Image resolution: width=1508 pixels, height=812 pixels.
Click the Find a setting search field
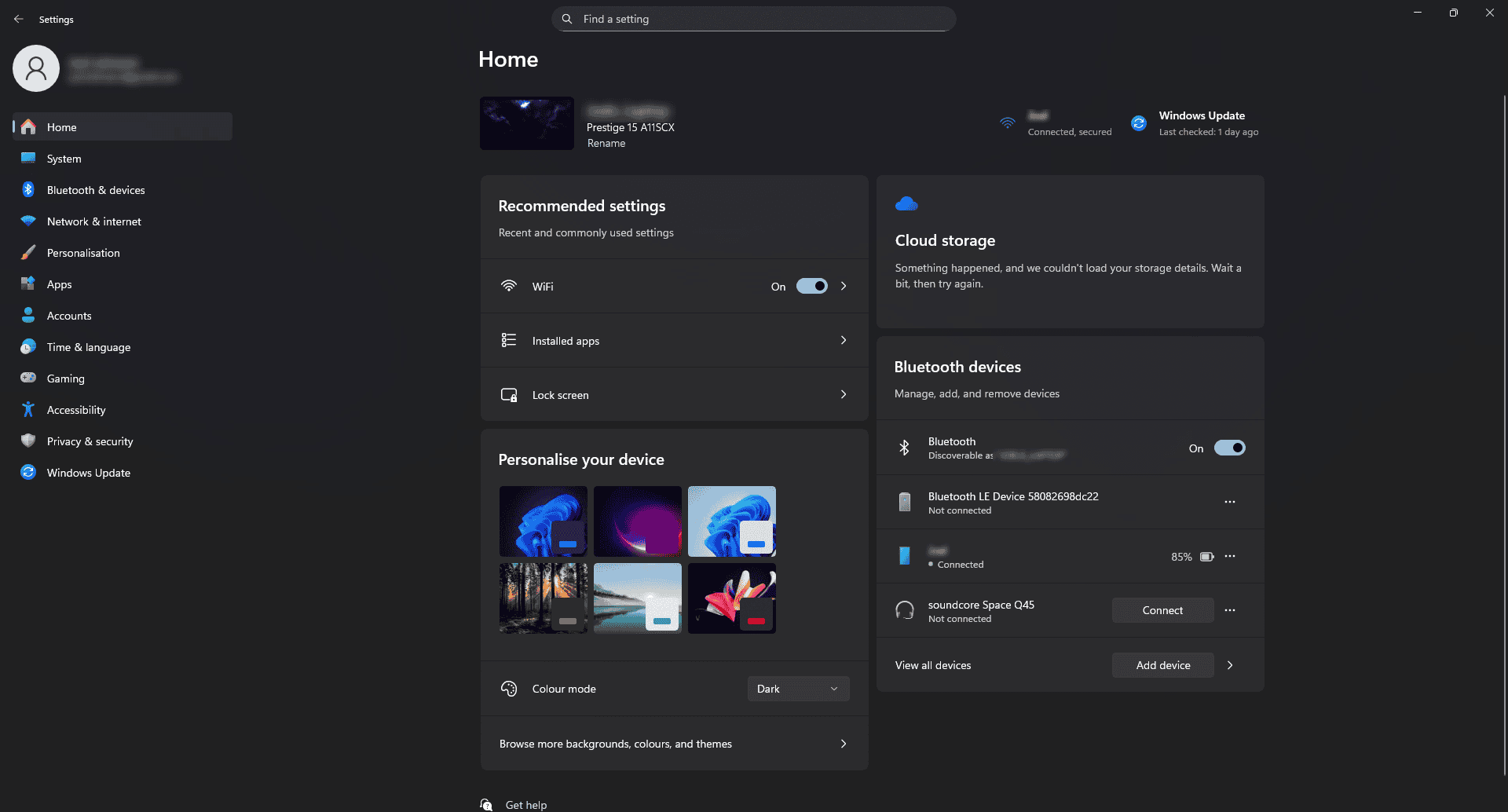pyautogui.click(x=754, y=19)
